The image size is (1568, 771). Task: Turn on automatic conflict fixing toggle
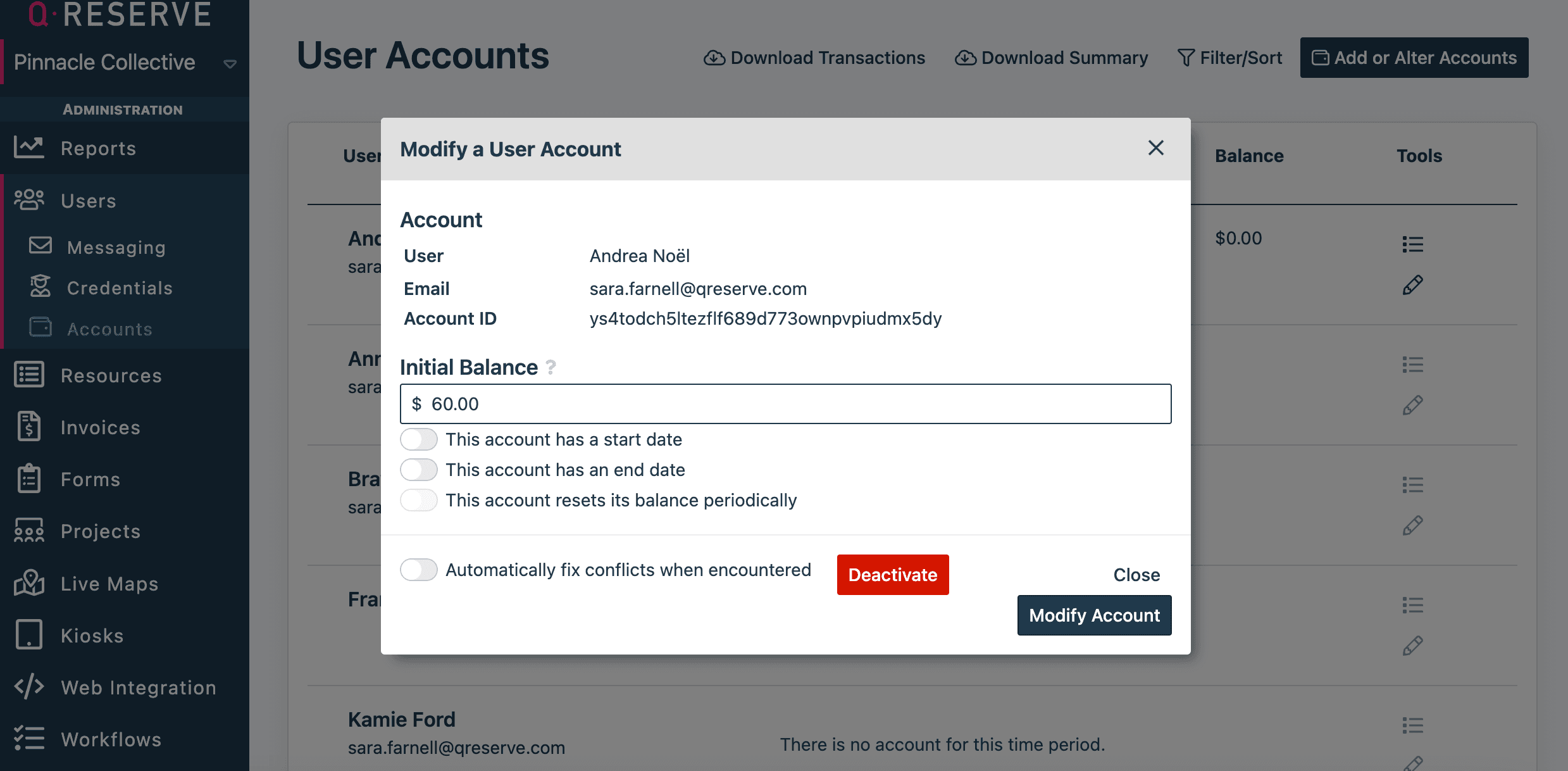419,570
